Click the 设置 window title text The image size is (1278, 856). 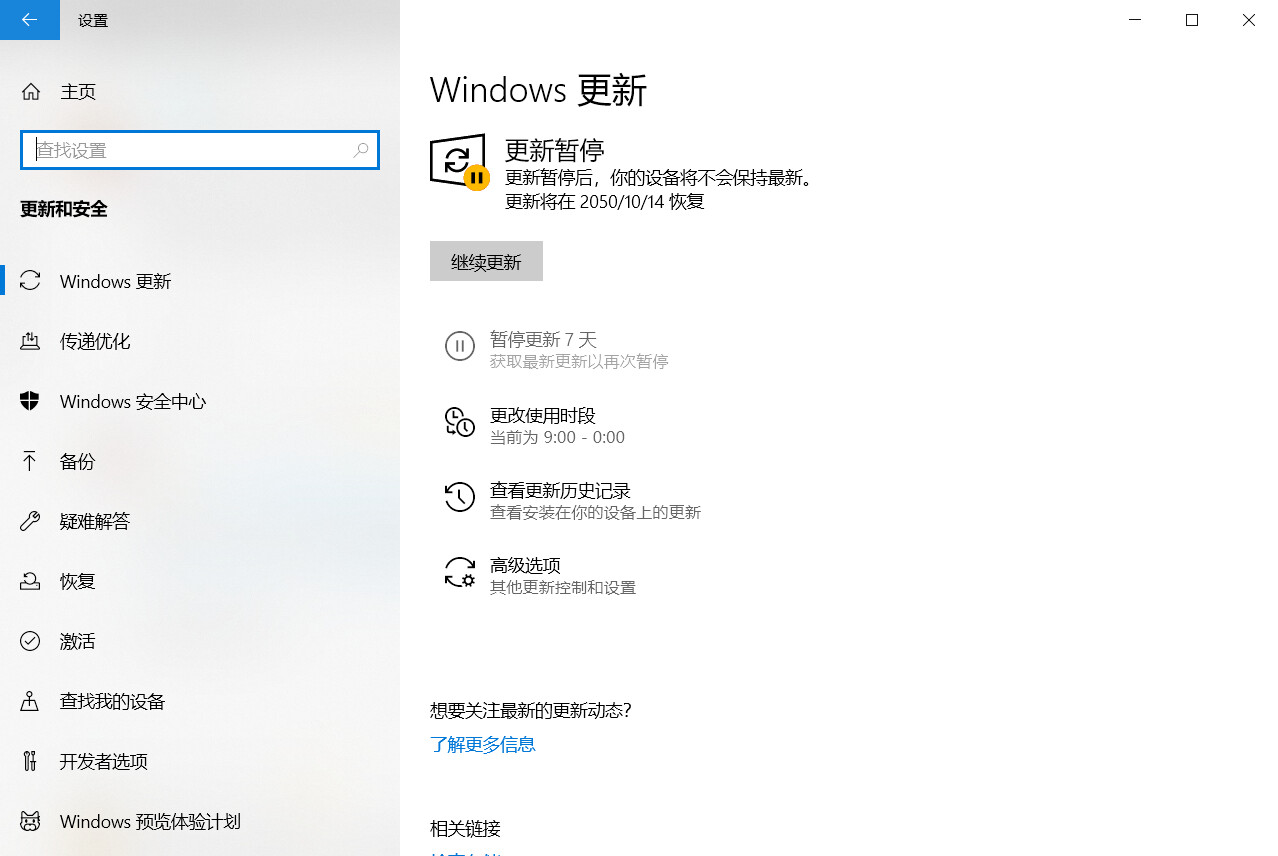(x=93, y=20)
